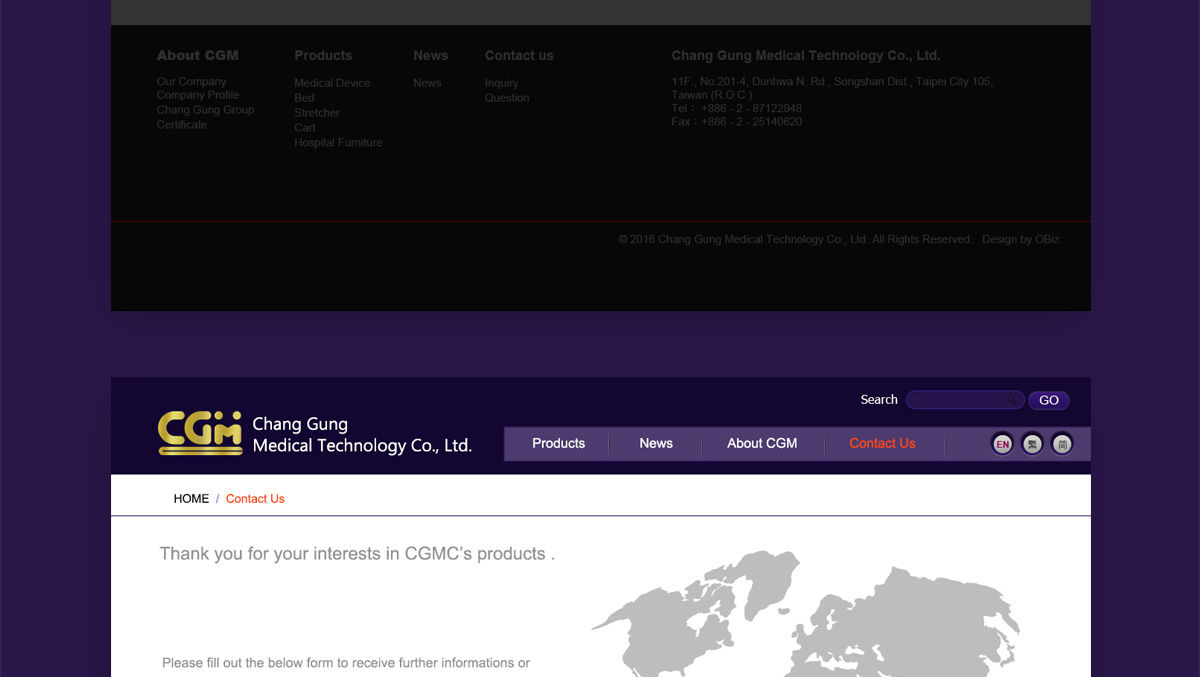Click the Dunhwa N. Rd. address line

pos(832,82)
